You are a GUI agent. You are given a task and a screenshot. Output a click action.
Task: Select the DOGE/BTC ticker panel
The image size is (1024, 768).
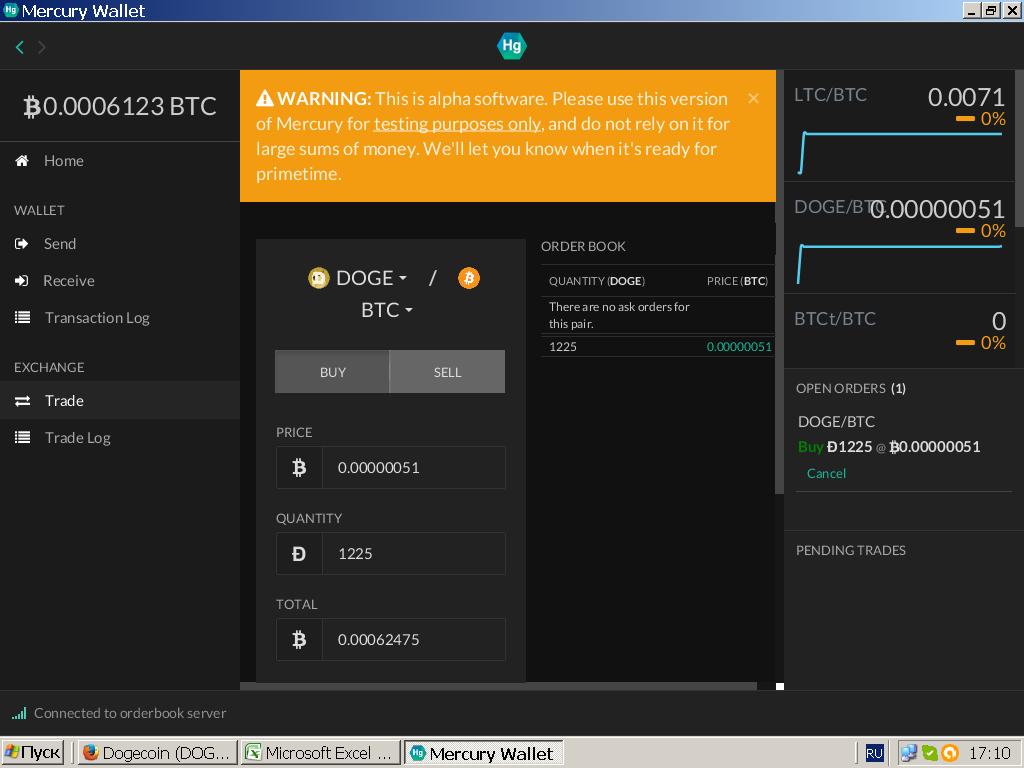899,238
